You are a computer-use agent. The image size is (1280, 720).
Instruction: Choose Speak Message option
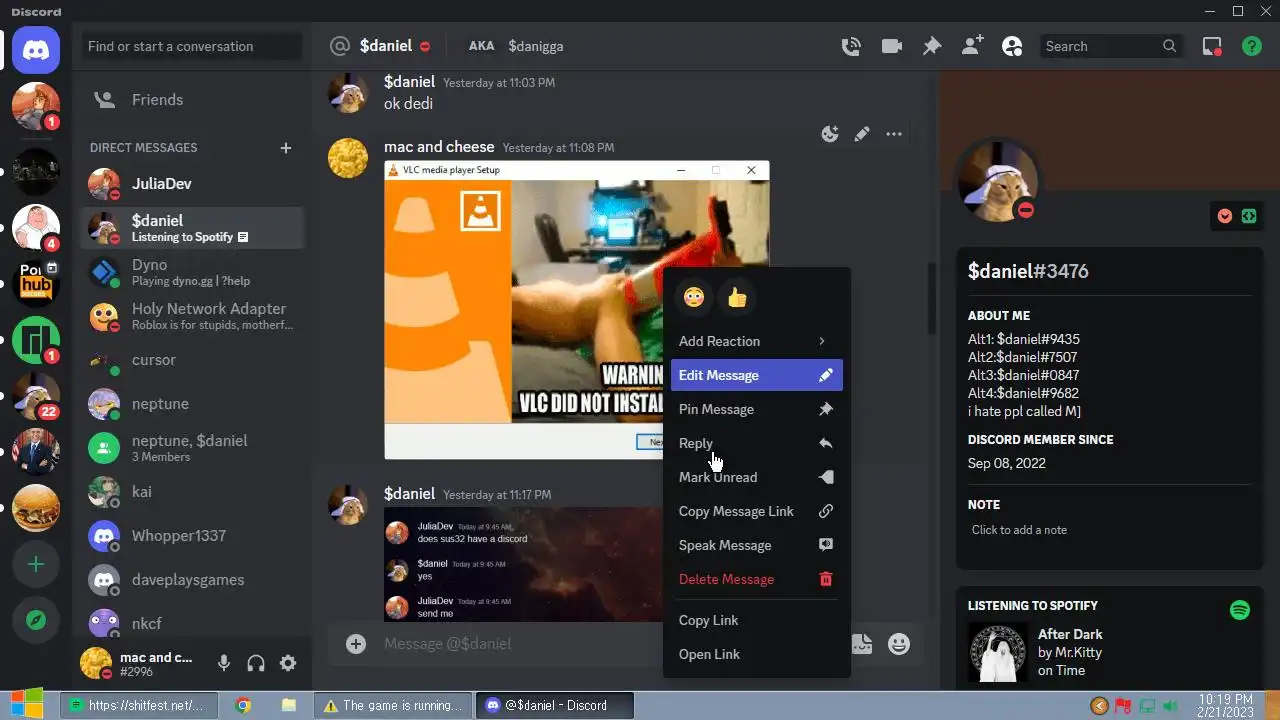tap(757, 545)
